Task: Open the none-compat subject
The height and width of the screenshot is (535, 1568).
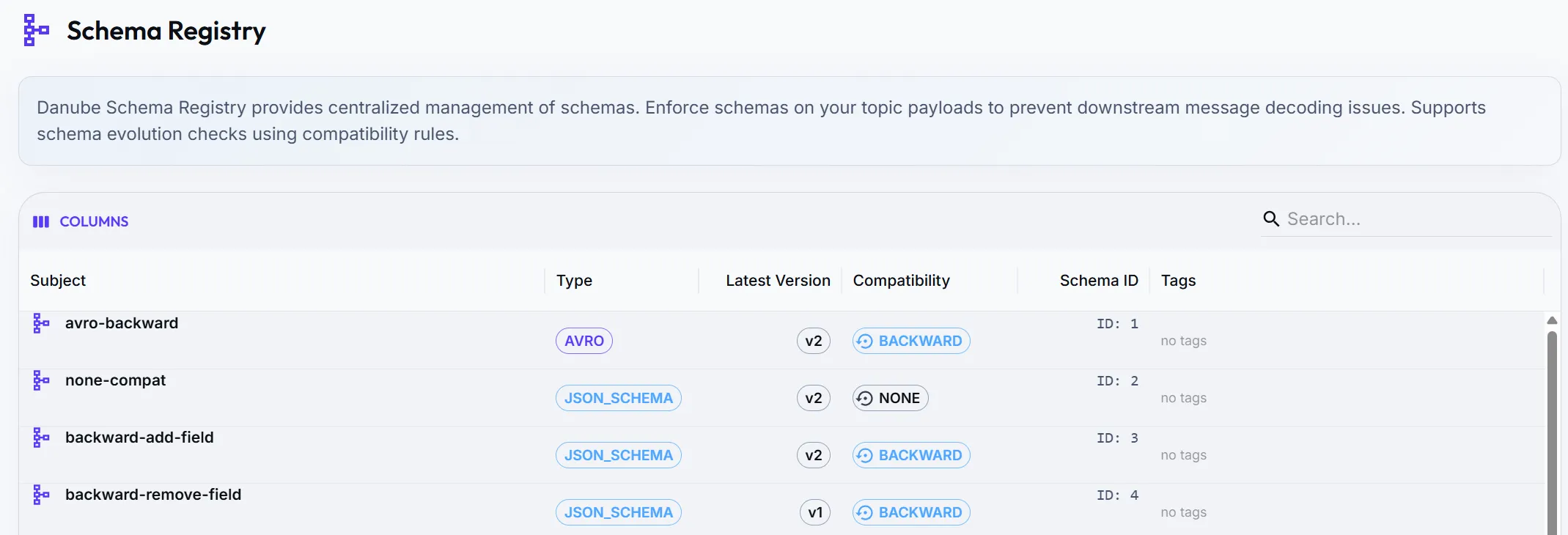Action: click(115, 380)
